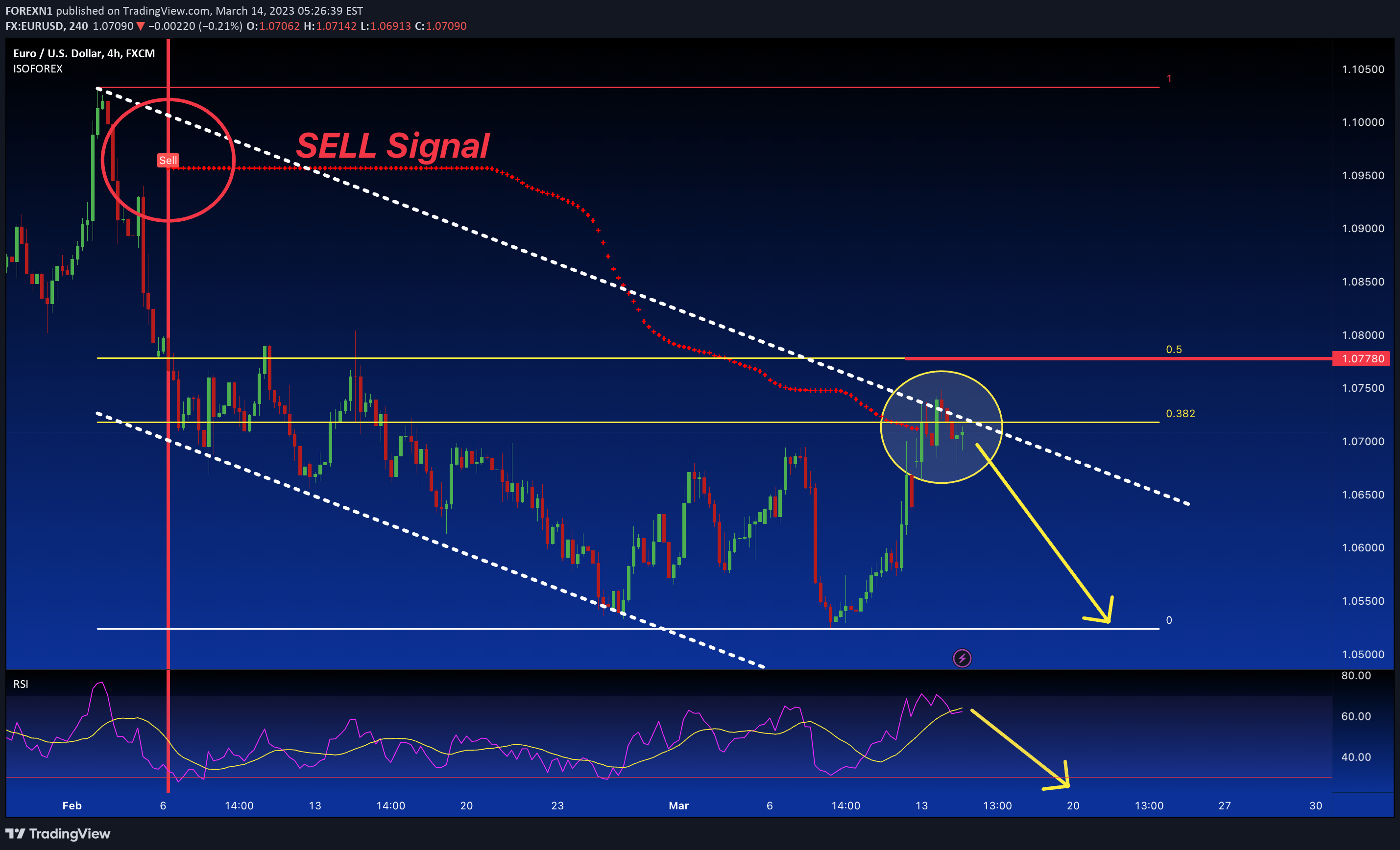Click the low price value 1.06913
Screen dimensions: 1400x850
(x=390, y=26)
